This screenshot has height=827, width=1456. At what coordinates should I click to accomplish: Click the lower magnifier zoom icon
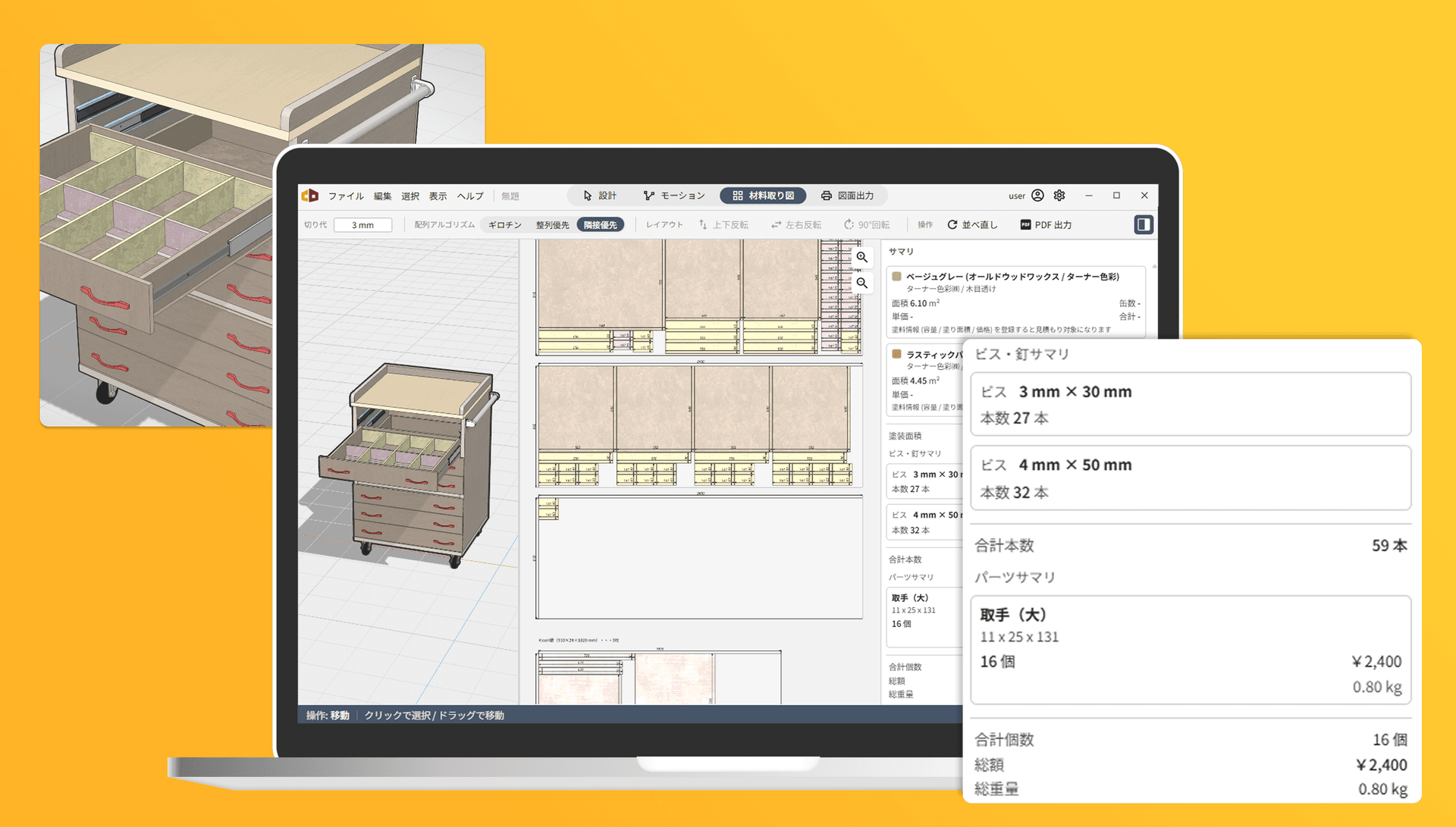coord(862,283)
